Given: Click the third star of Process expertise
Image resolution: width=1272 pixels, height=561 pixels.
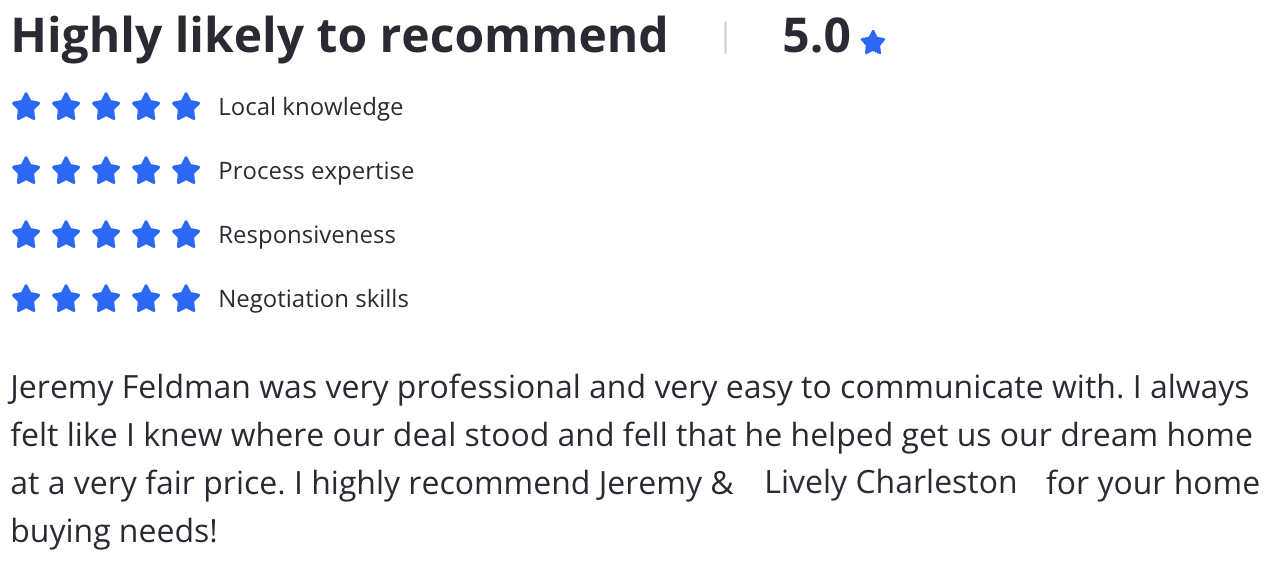Looking at the screenshot, I should (x=106, y=171).
